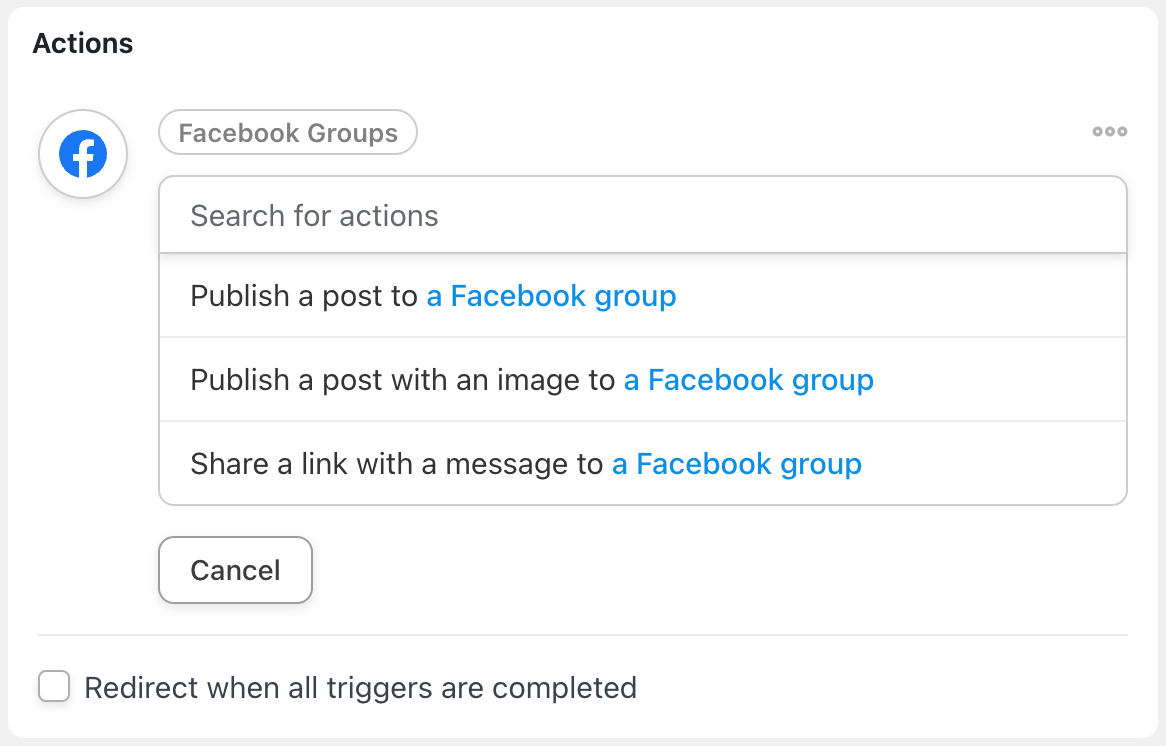Click the Facebook Groups pill label
The height and width of the screenshot is (746, 1166).
[288, 132]
